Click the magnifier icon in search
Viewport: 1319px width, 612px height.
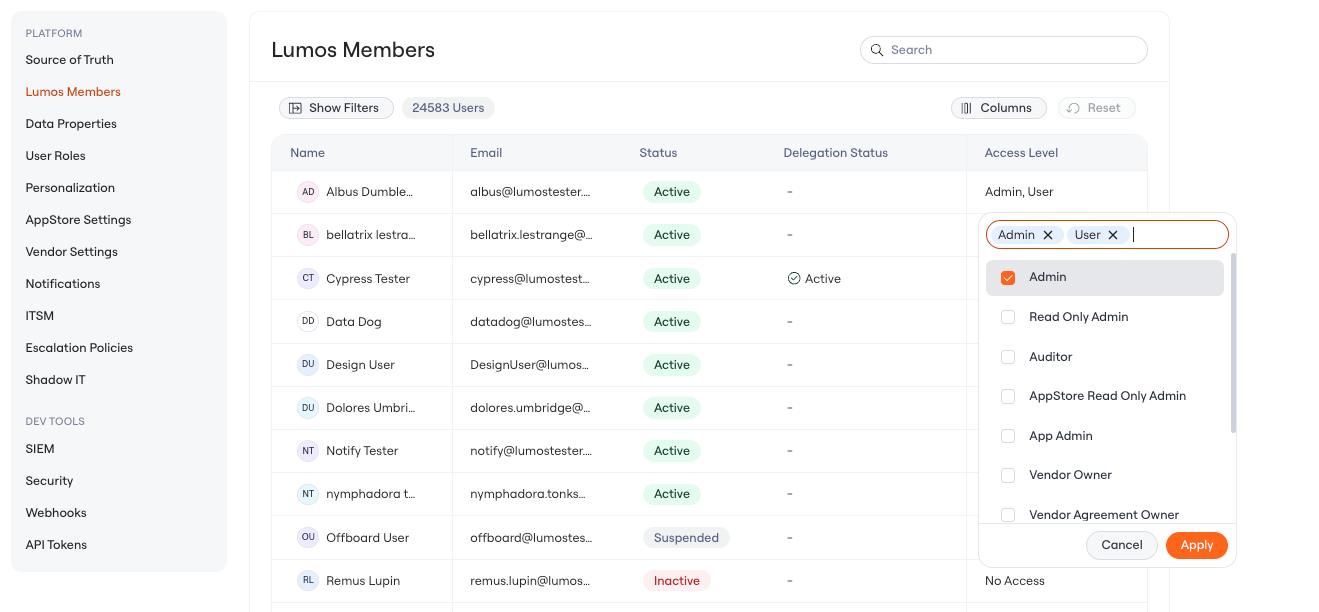click(877, 50)
